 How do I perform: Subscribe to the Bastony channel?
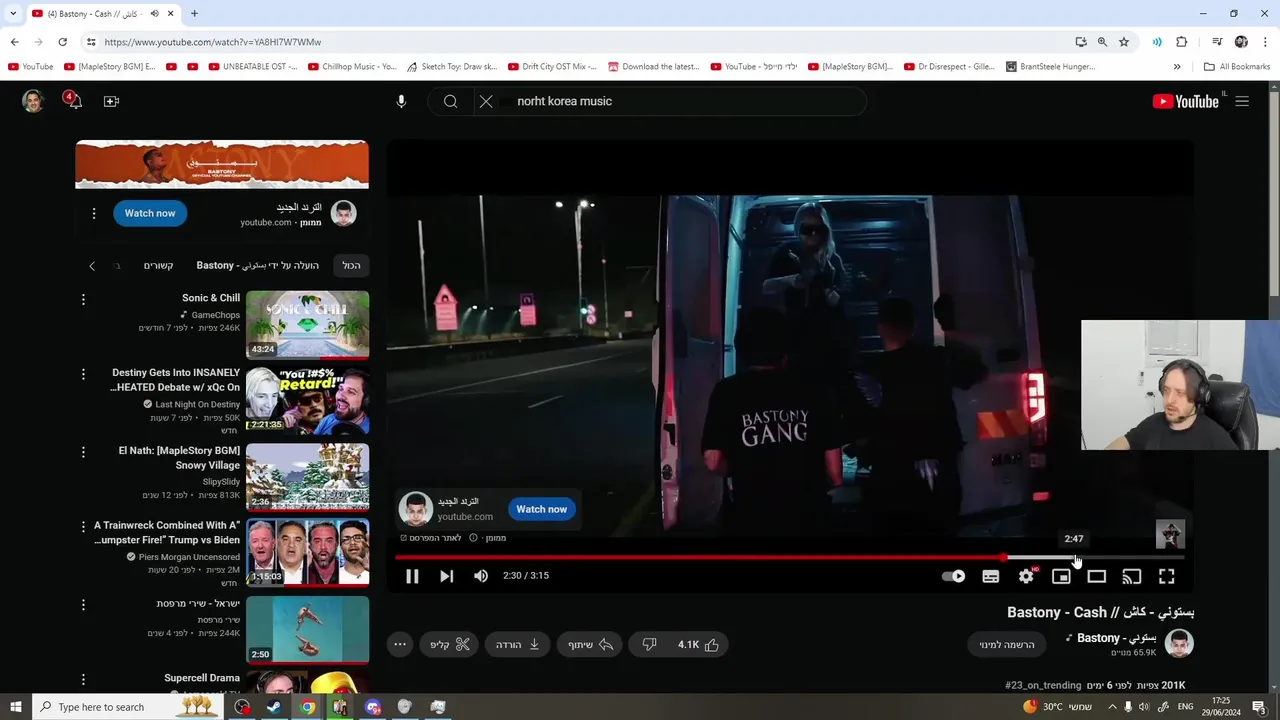point(1007,645)
